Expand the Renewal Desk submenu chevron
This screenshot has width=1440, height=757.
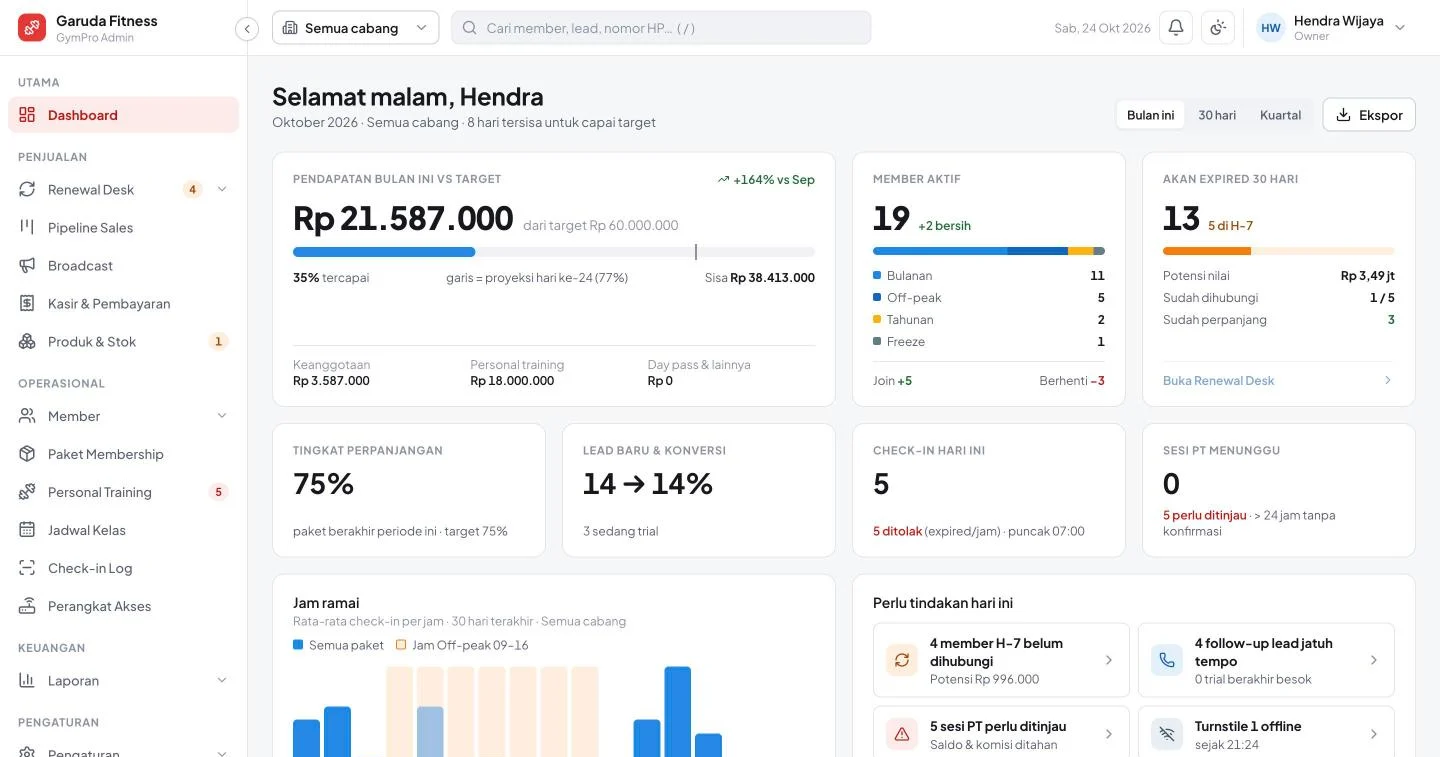point(222,190)
